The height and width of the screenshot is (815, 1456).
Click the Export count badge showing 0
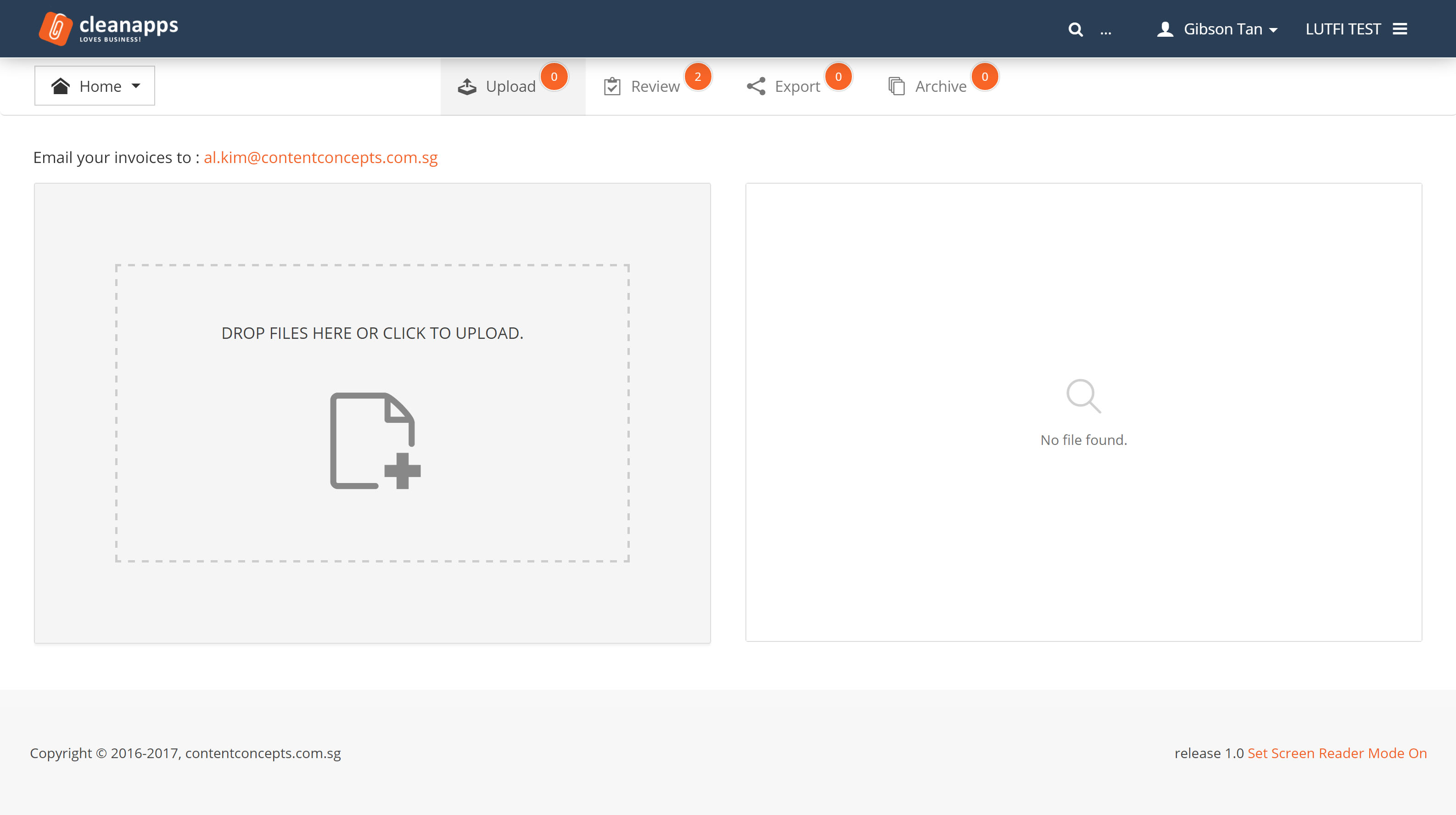pyautogui.click(x=838, y=77)
